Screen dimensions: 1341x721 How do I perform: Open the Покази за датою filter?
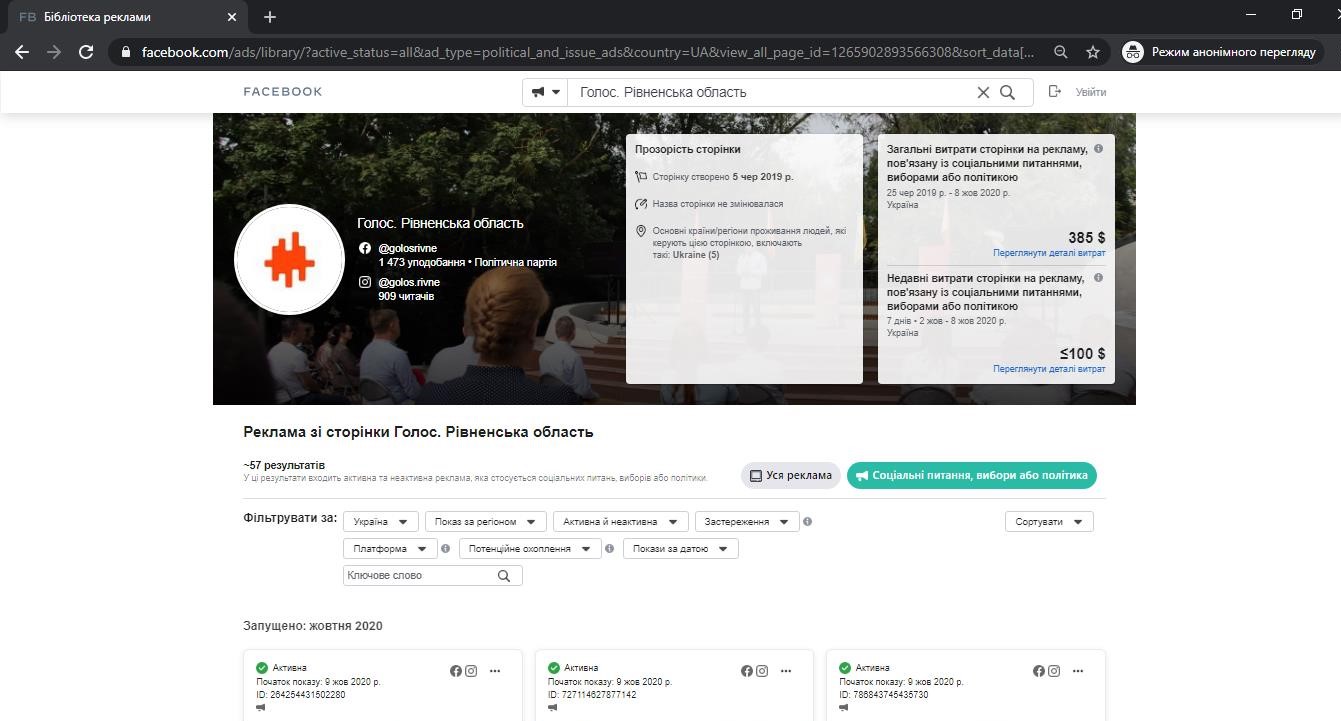click(681, 549)
